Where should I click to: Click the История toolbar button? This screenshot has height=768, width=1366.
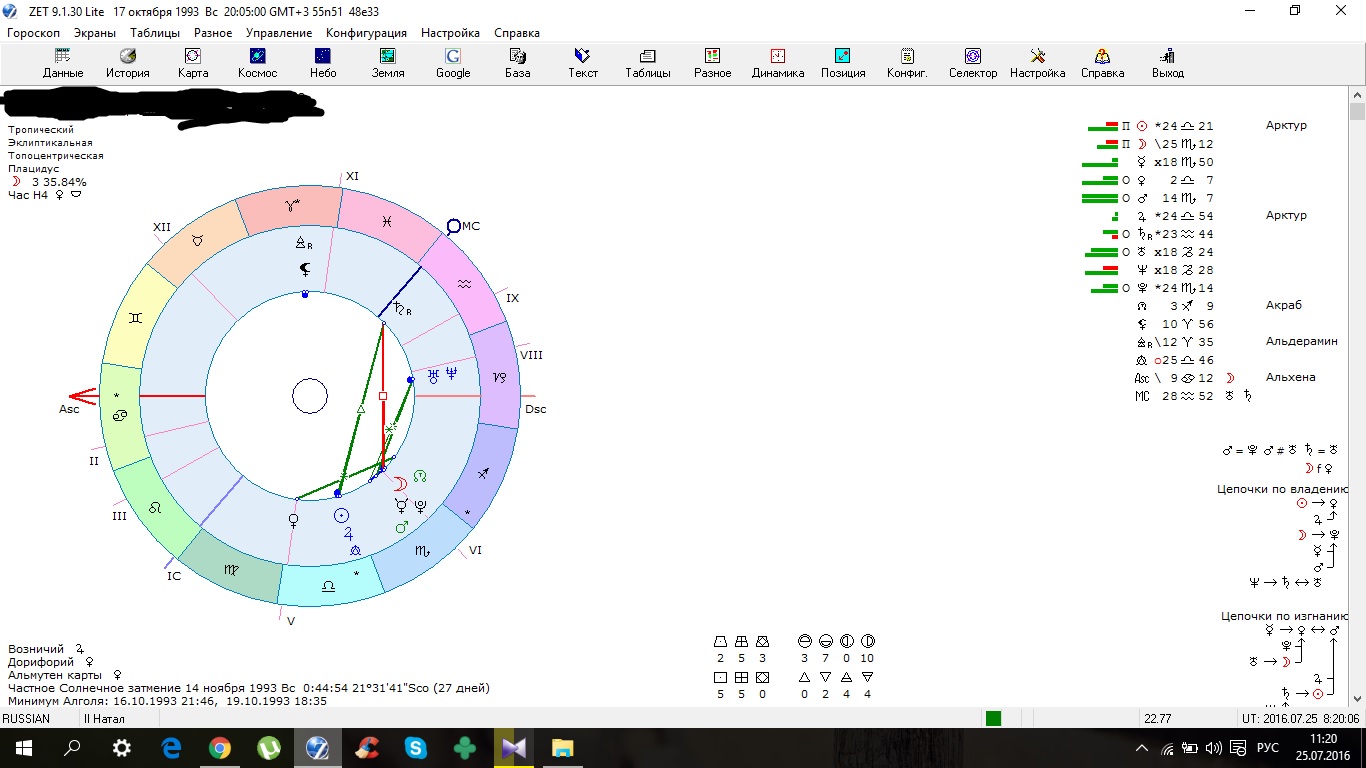(128, 63)
